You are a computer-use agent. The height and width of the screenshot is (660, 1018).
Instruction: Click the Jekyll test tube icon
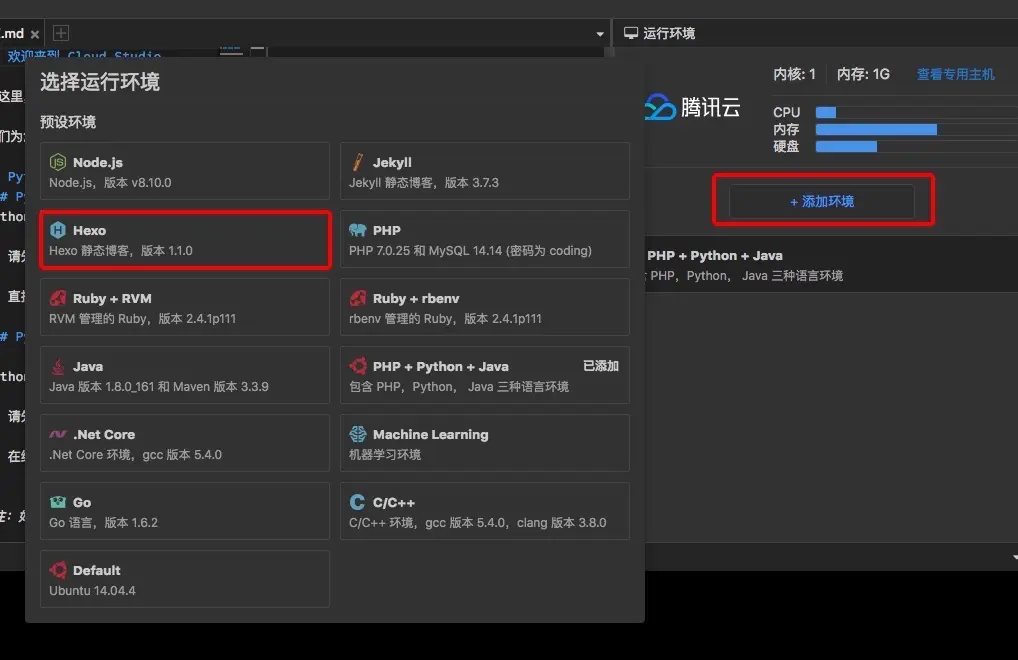click(x=358, y=162)
